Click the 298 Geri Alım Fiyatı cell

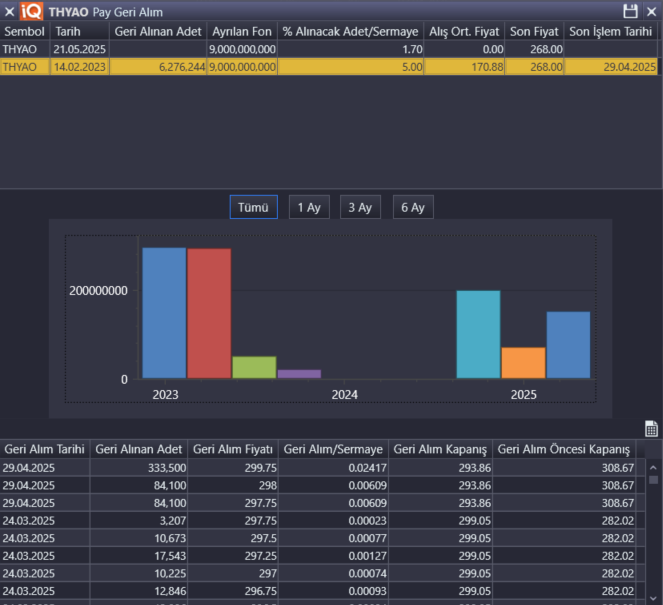(x=233, y=485)
